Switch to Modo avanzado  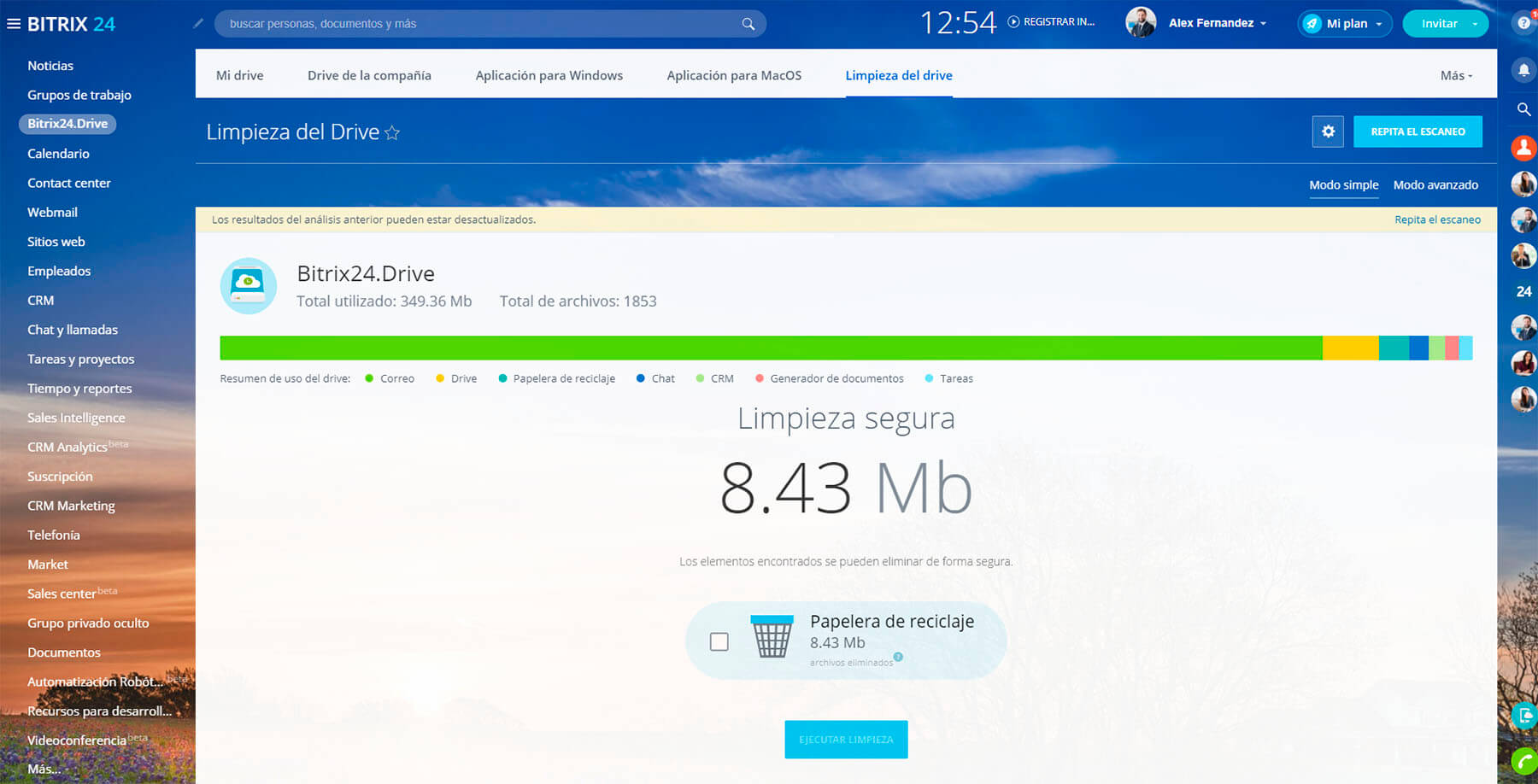[x=1435, y=184]
